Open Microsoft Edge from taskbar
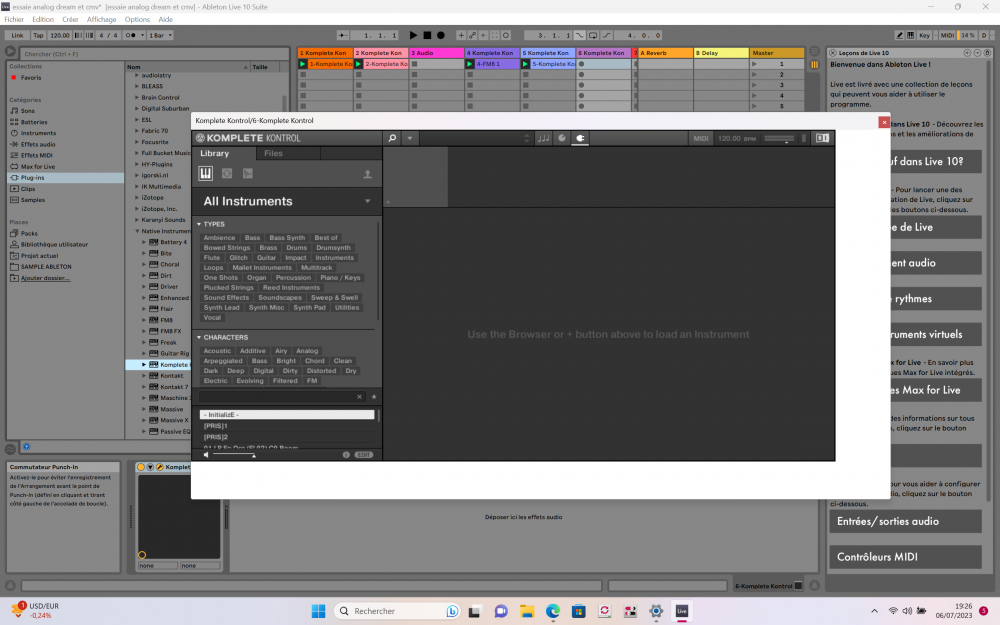 (553, 611)
